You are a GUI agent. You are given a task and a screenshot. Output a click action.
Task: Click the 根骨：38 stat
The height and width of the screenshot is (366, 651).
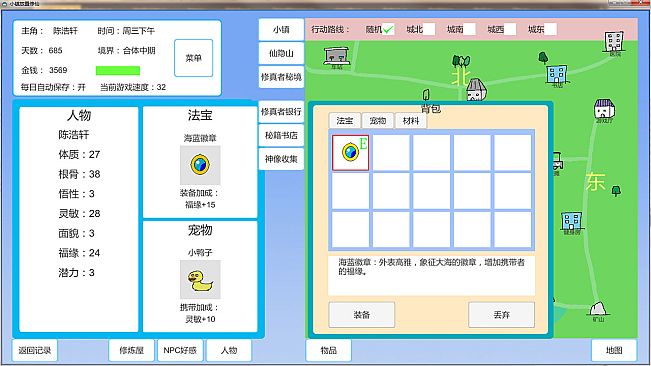tap(79, 174)
